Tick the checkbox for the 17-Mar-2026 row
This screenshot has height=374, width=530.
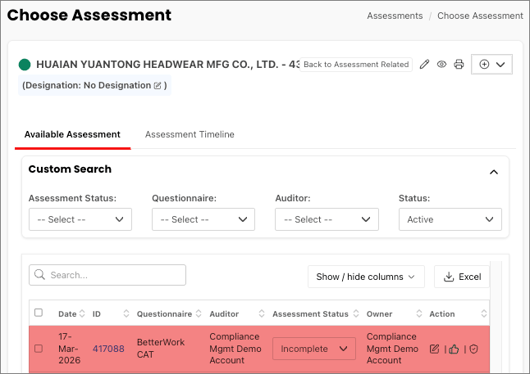(x=39, y=348)
